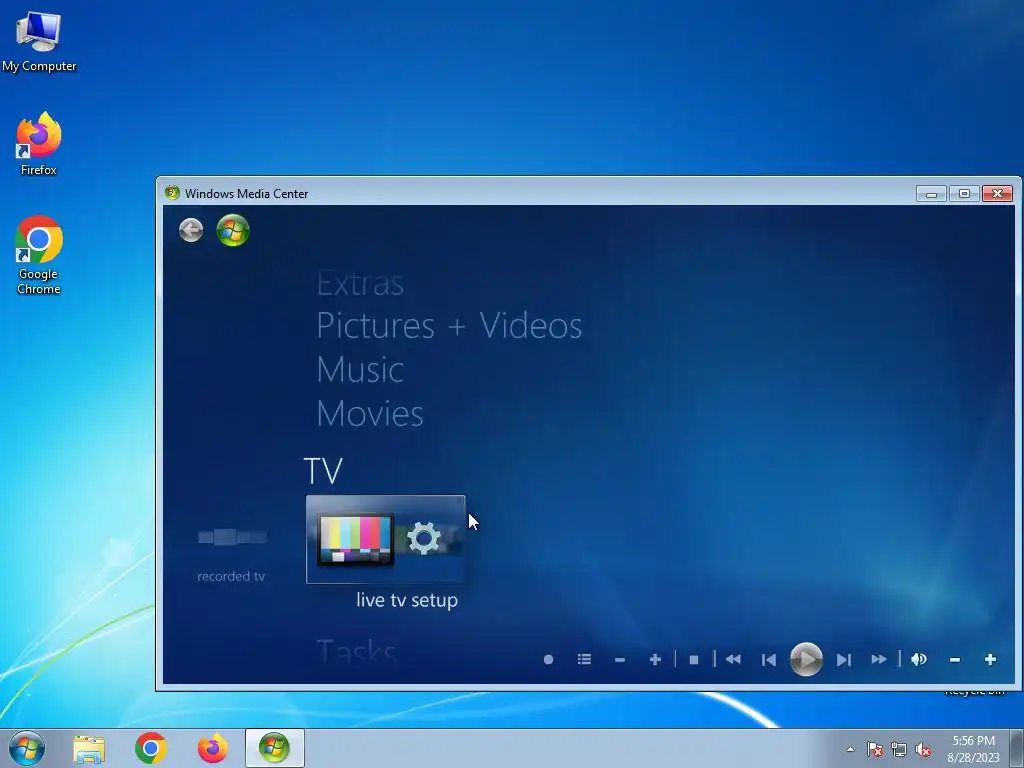Click the Fast forward button
The image size is (1024, 768).
click(x=879, y=660)
